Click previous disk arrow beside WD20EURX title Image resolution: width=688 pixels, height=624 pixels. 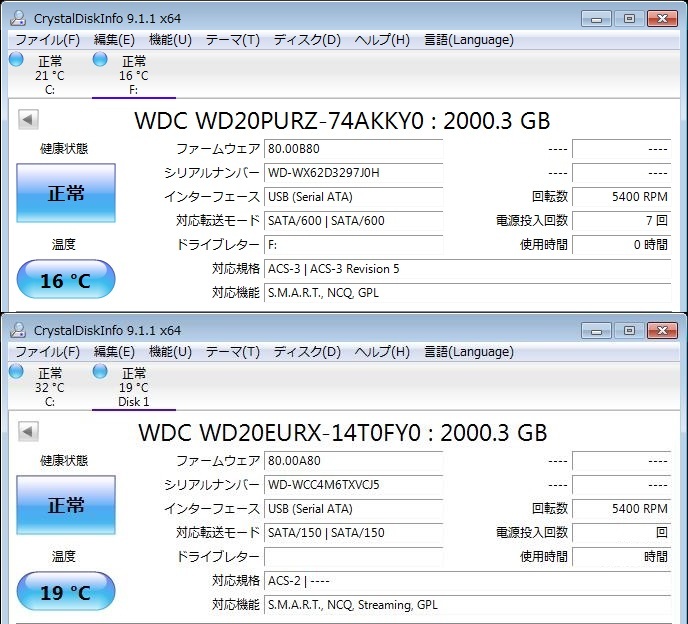pos(28,432)
